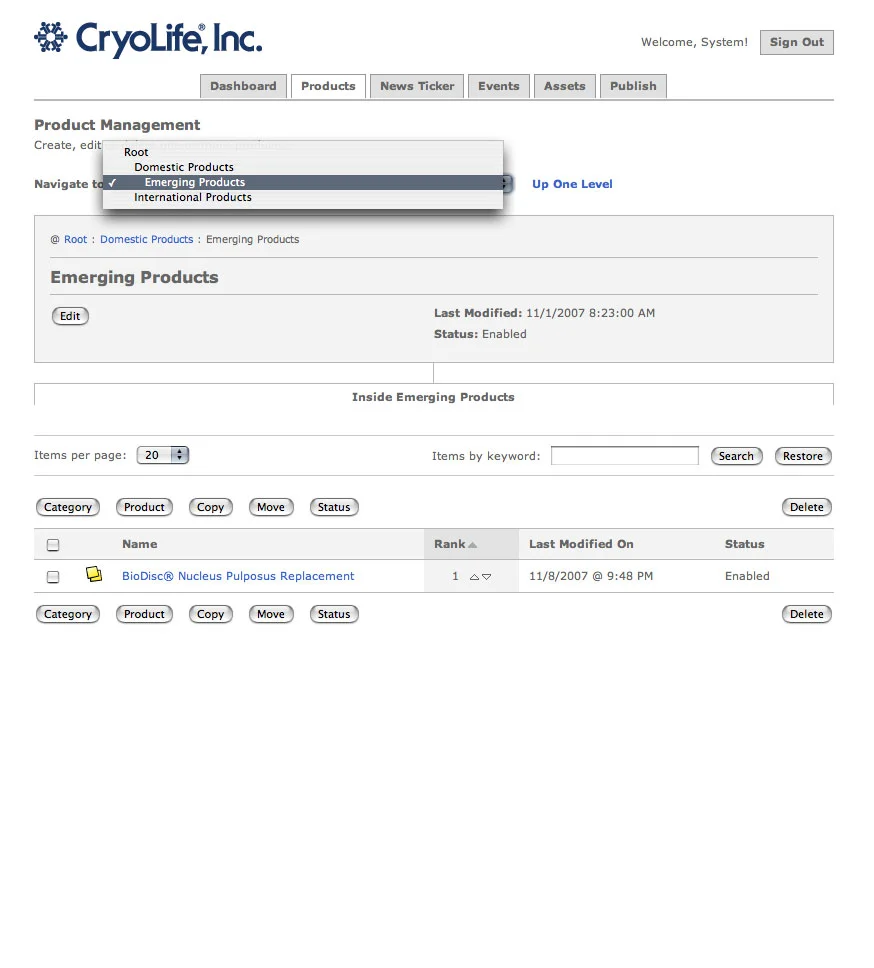874x968 pixels.
Task: Tick the select-all checkbox in the table header
Action: pos(53,545)
